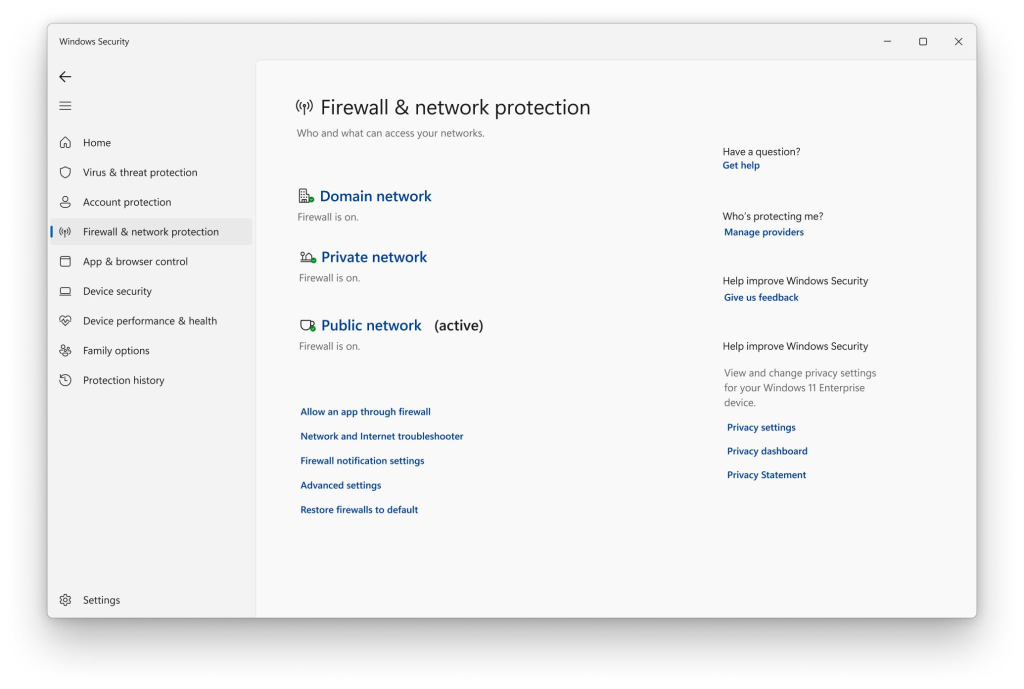Click the Settings gear icon
This screenshot has width=1024, height=689.
[x=65, y=600]
